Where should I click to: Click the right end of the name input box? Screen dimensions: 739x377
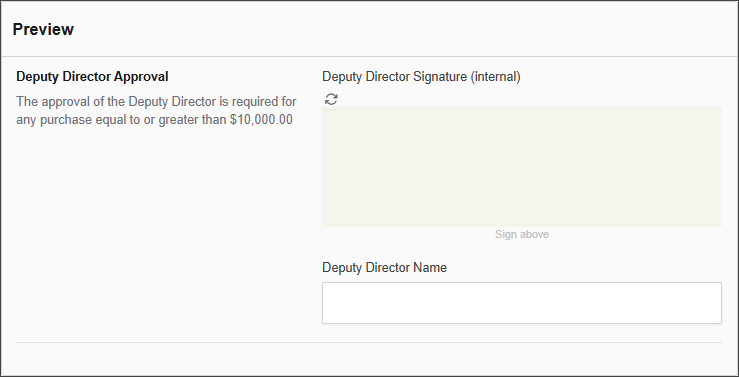coord(714,303)
